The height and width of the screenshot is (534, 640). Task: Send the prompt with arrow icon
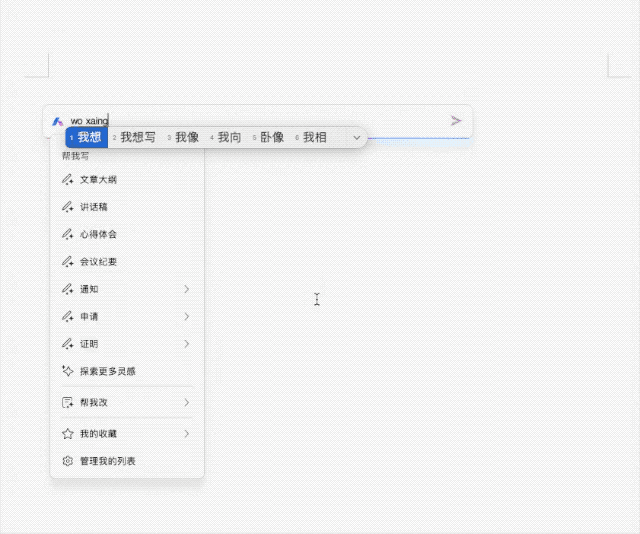[x=456, y=121]
